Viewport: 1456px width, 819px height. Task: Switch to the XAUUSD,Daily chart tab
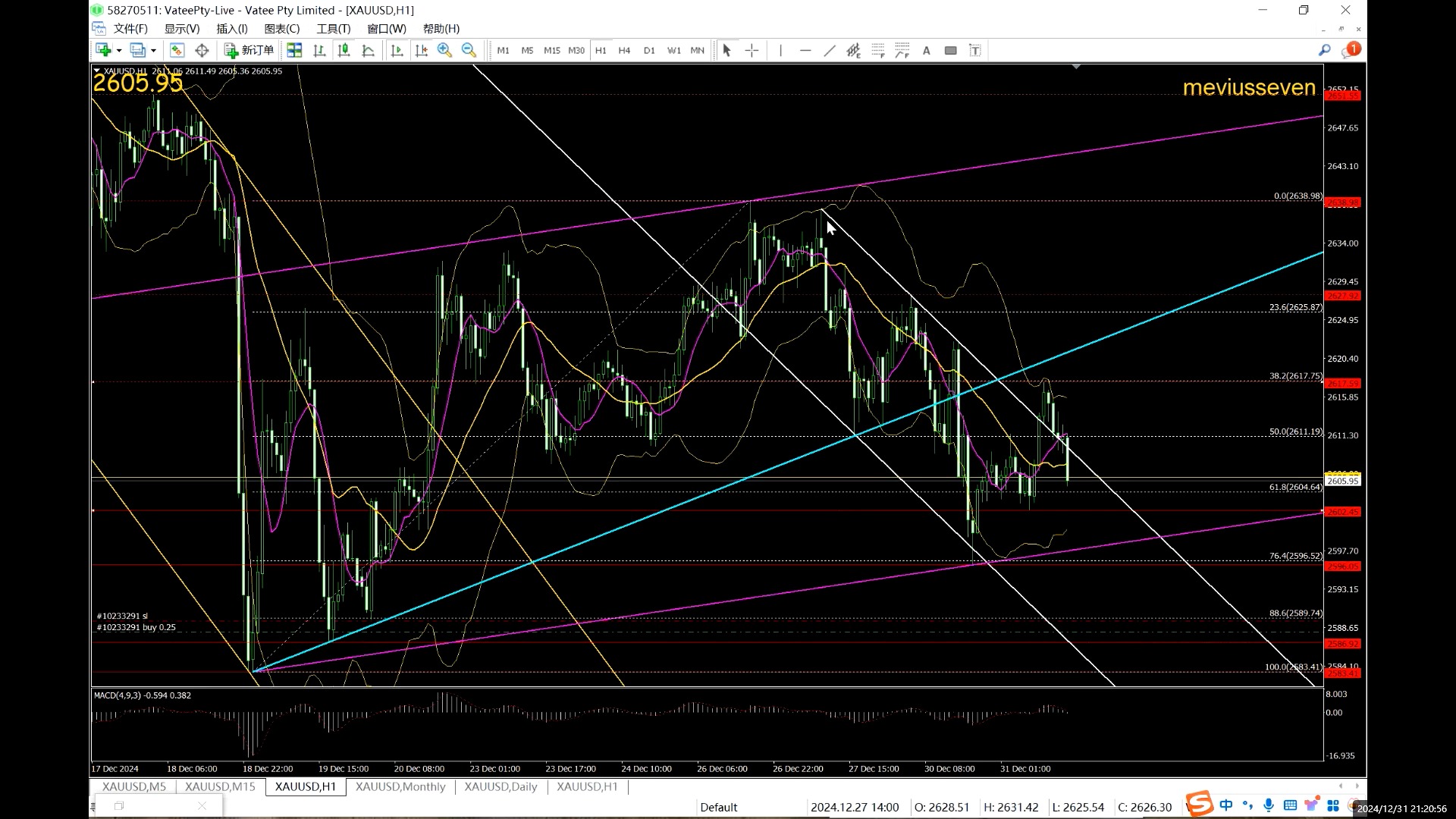click(x=500, y=786)
